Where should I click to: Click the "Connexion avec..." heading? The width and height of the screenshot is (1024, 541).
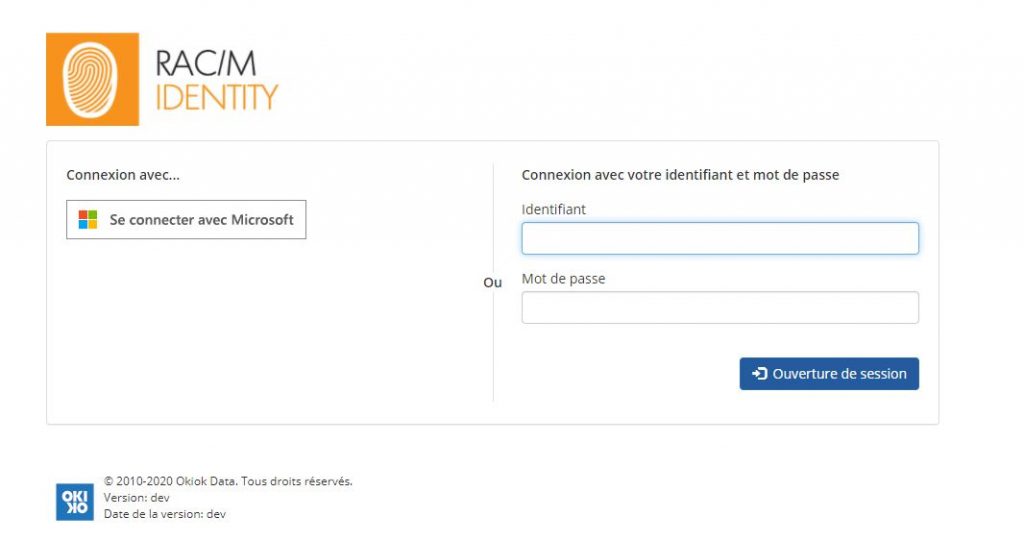123,175
